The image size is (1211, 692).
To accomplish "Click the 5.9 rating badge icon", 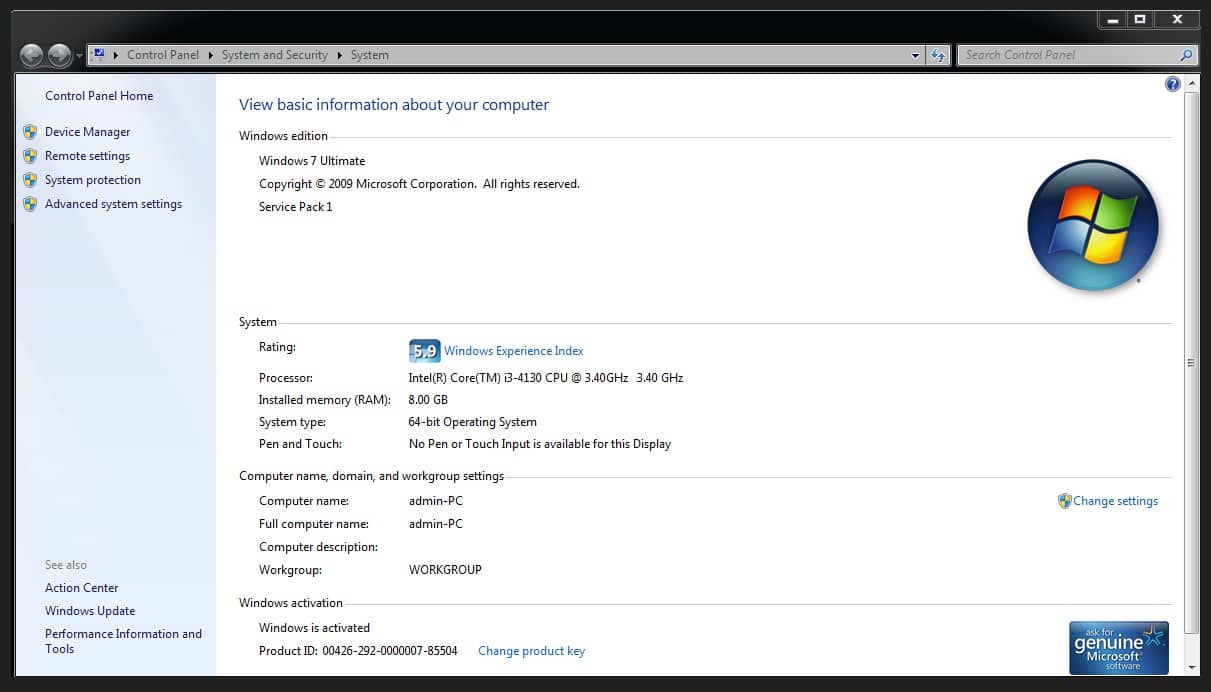I will (424, 351).
